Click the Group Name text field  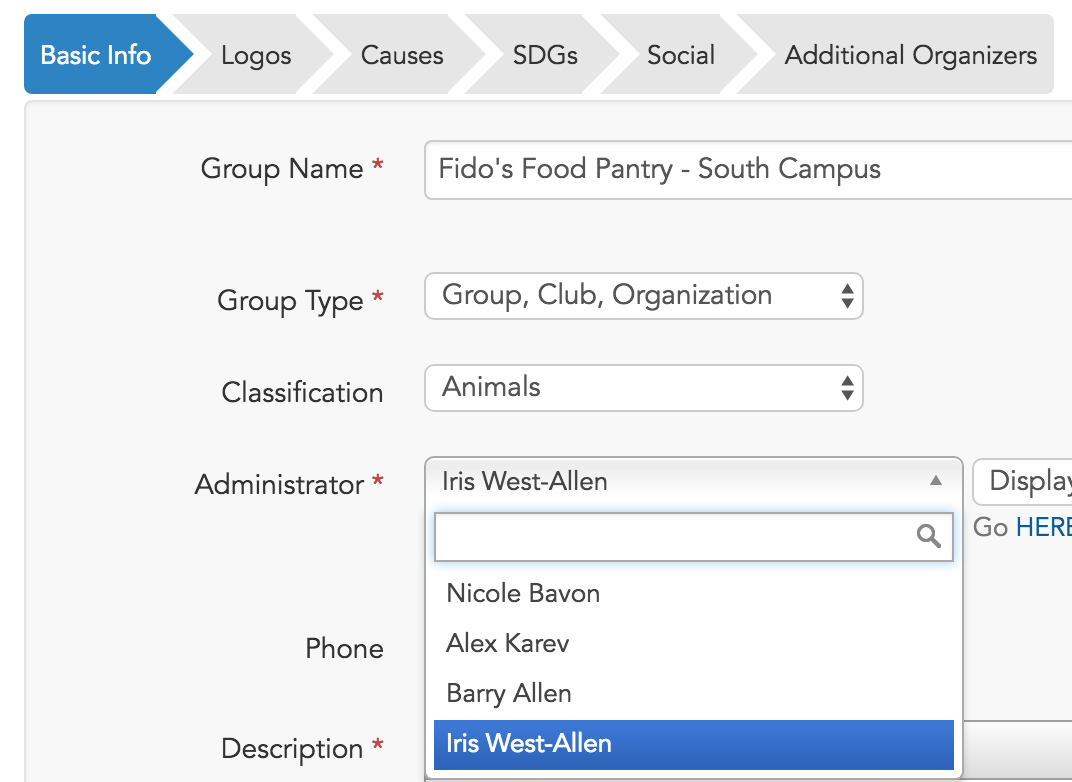[x=748, y=170]
